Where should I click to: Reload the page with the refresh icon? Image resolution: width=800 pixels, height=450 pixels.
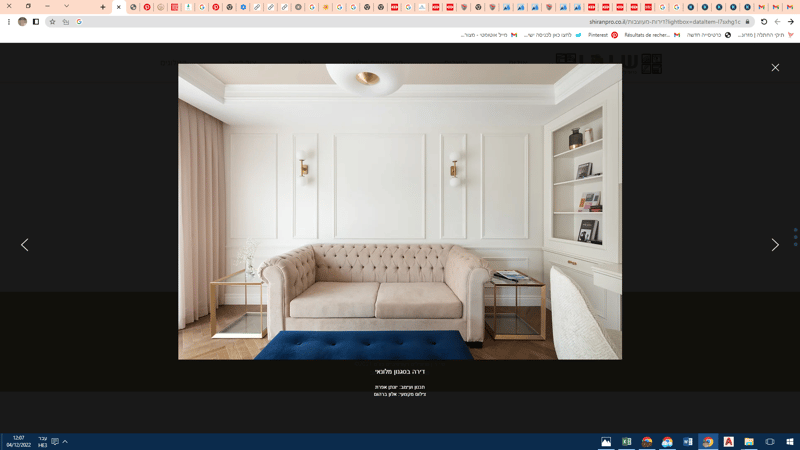pos(764,22)
